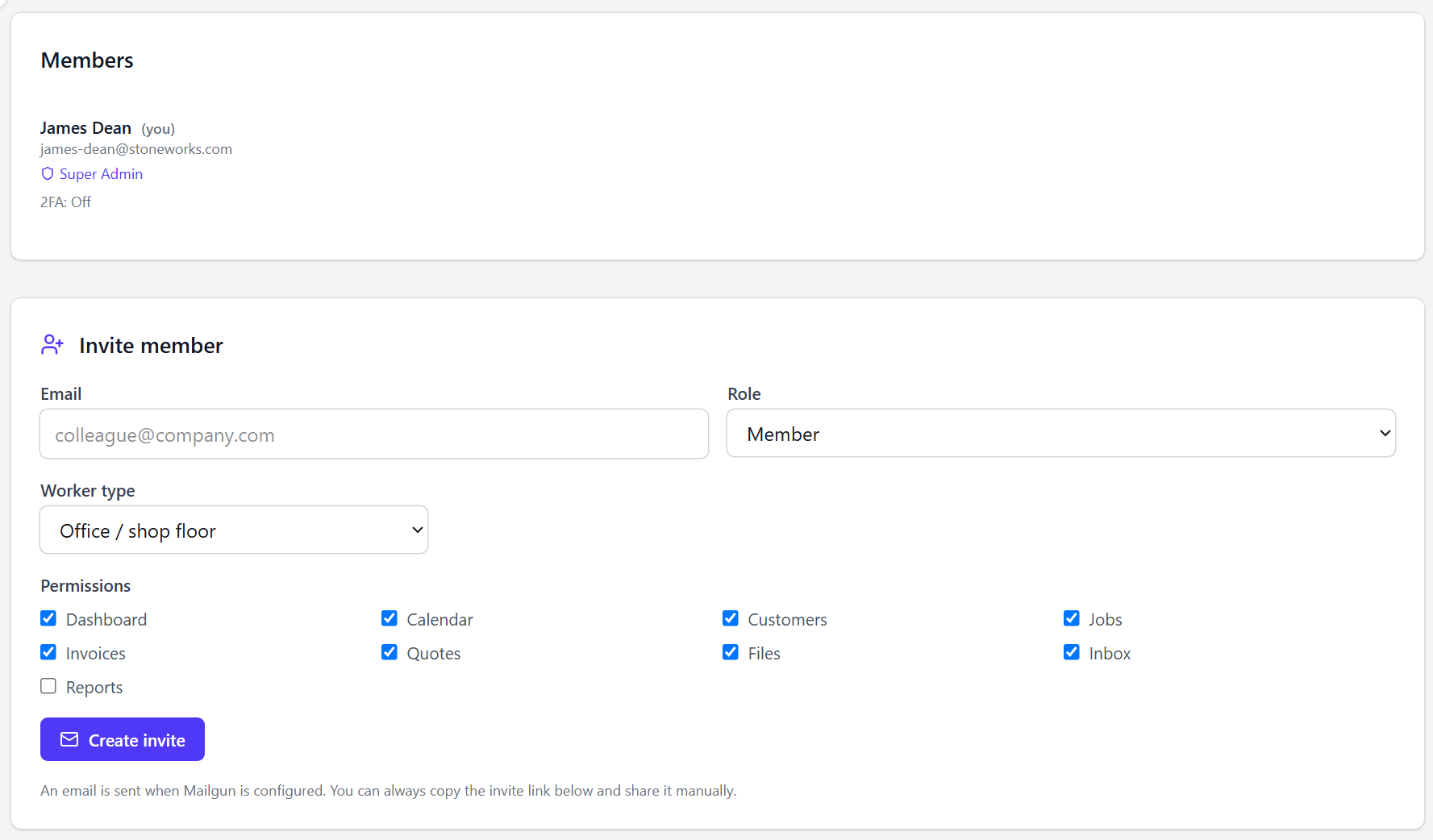Uncheck the Calendar permission

(389, 618)
